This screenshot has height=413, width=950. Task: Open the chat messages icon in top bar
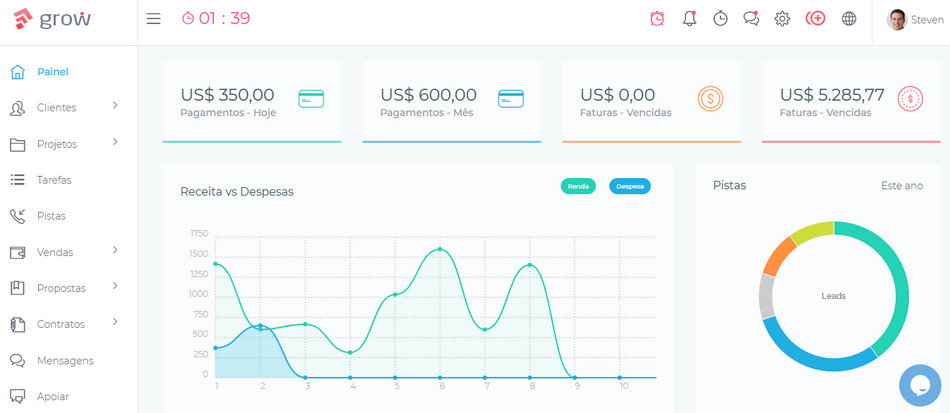coord(751,19)
